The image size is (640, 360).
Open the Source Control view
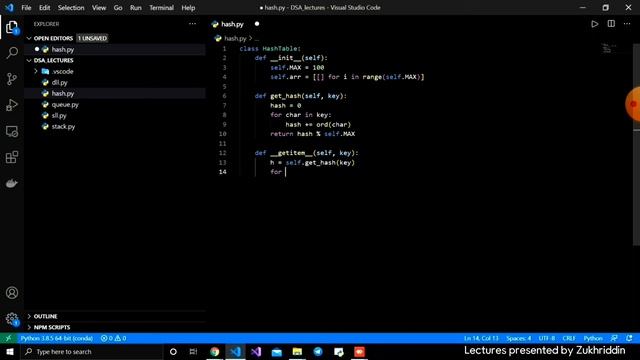point(12,79)
